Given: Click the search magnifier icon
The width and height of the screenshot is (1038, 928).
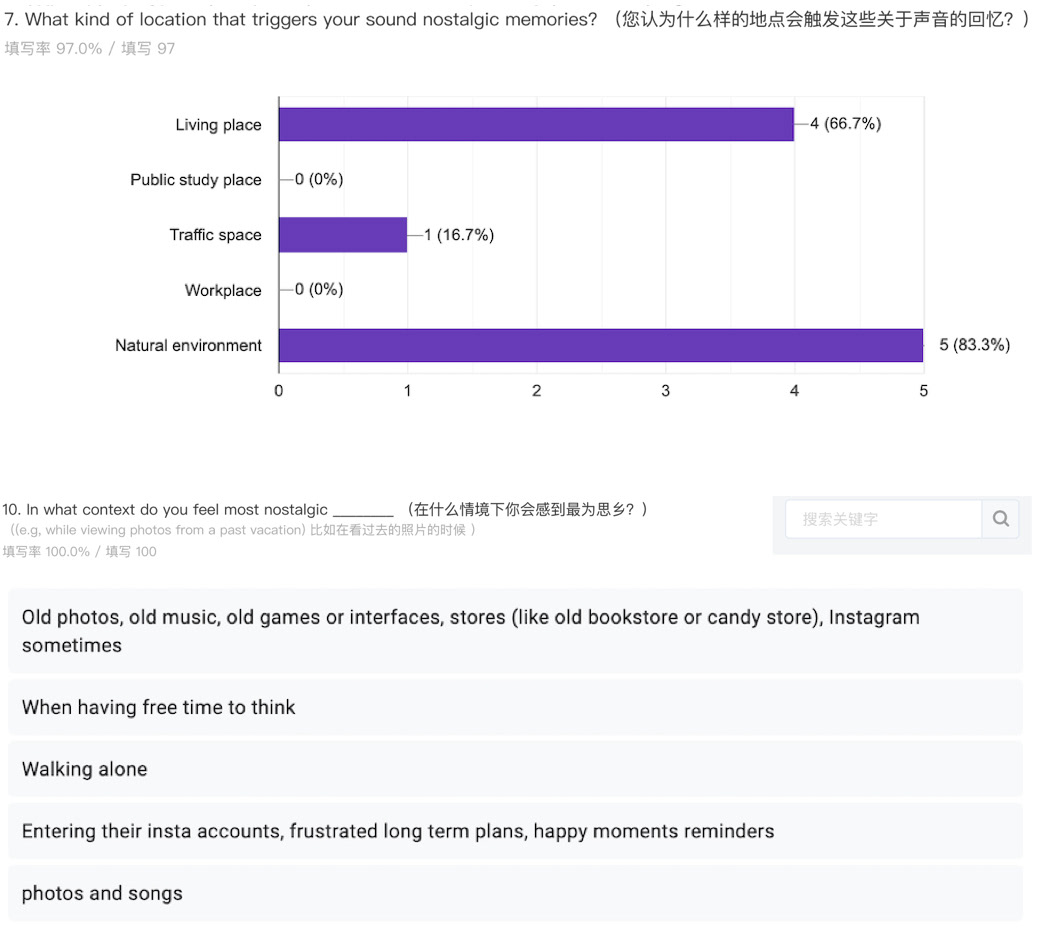Looking at the screenshot, I should point(1000,518).
